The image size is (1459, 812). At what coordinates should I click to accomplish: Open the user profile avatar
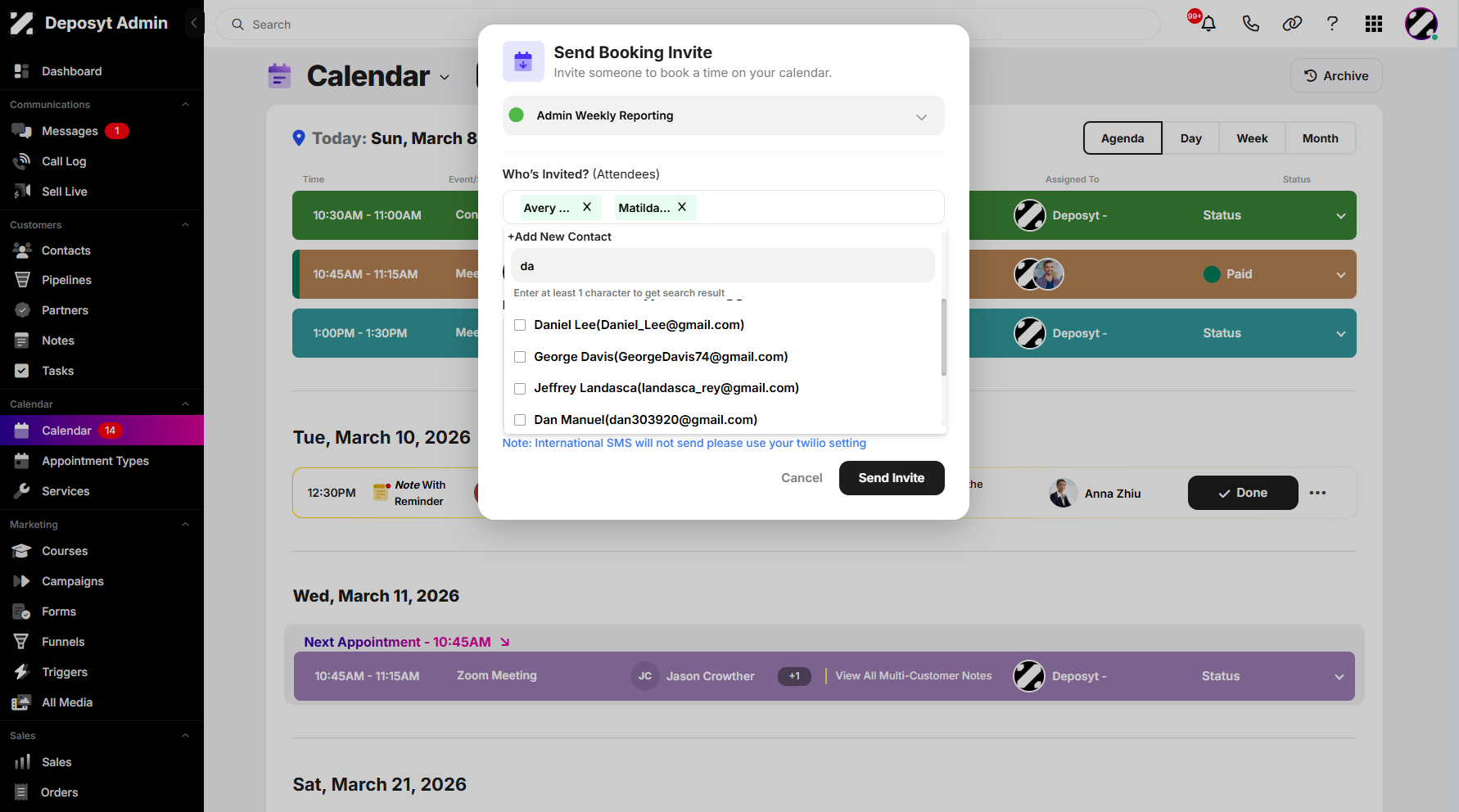tap(1421, 24)
